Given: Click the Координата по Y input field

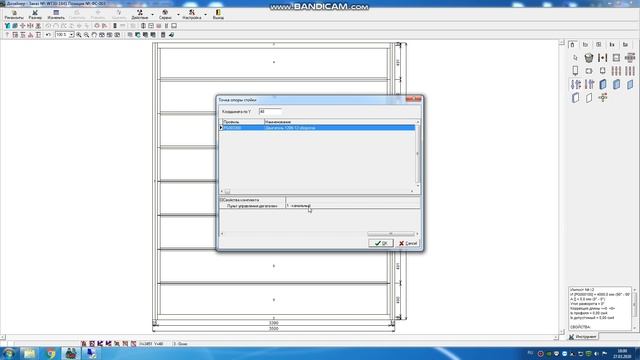Looking at the screenshot, I should pos(270,111).
